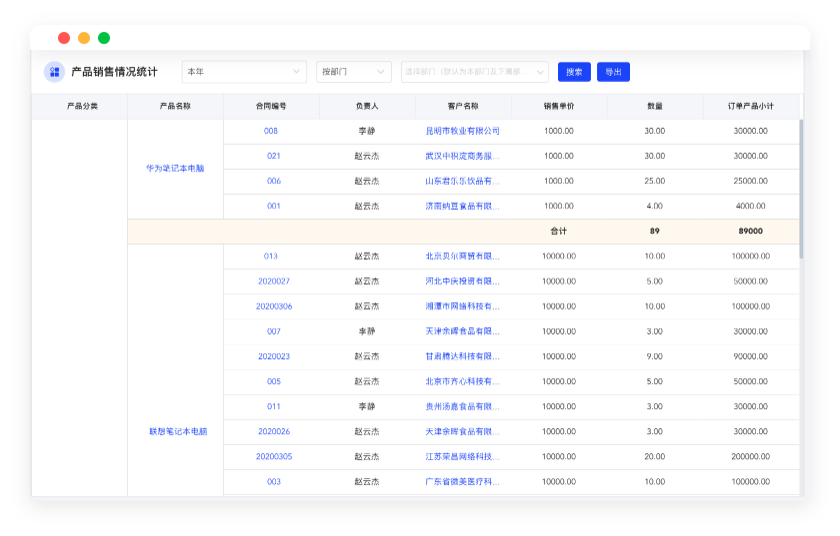The width and height of the screenshot is (840, 536).
Task: Open contract number 005
Action: tap(274, 381)
